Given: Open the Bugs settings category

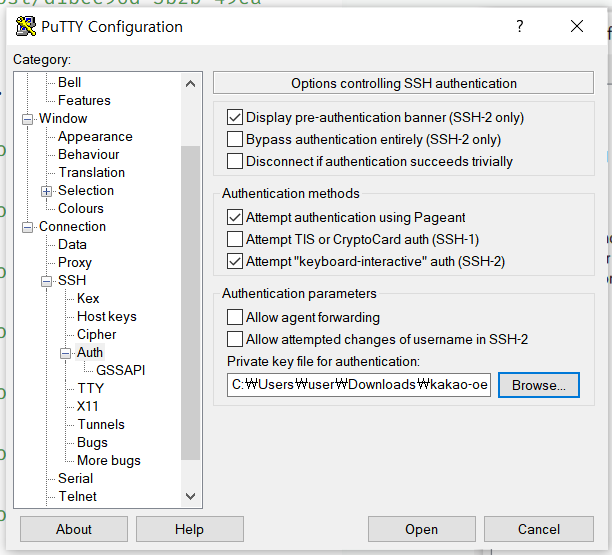Looking at the screenshot, I should [x=92, y=442].
